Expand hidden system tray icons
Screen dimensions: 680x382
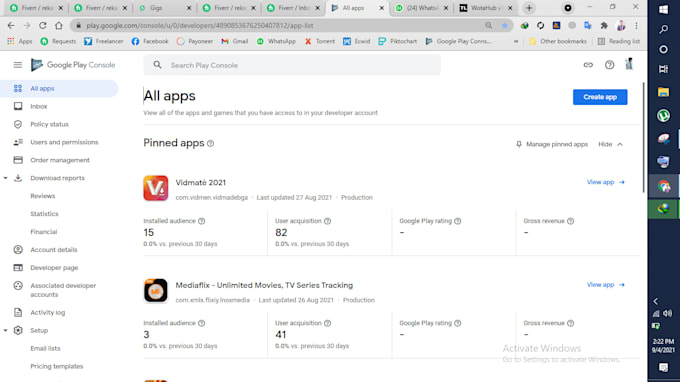(656, 301)
